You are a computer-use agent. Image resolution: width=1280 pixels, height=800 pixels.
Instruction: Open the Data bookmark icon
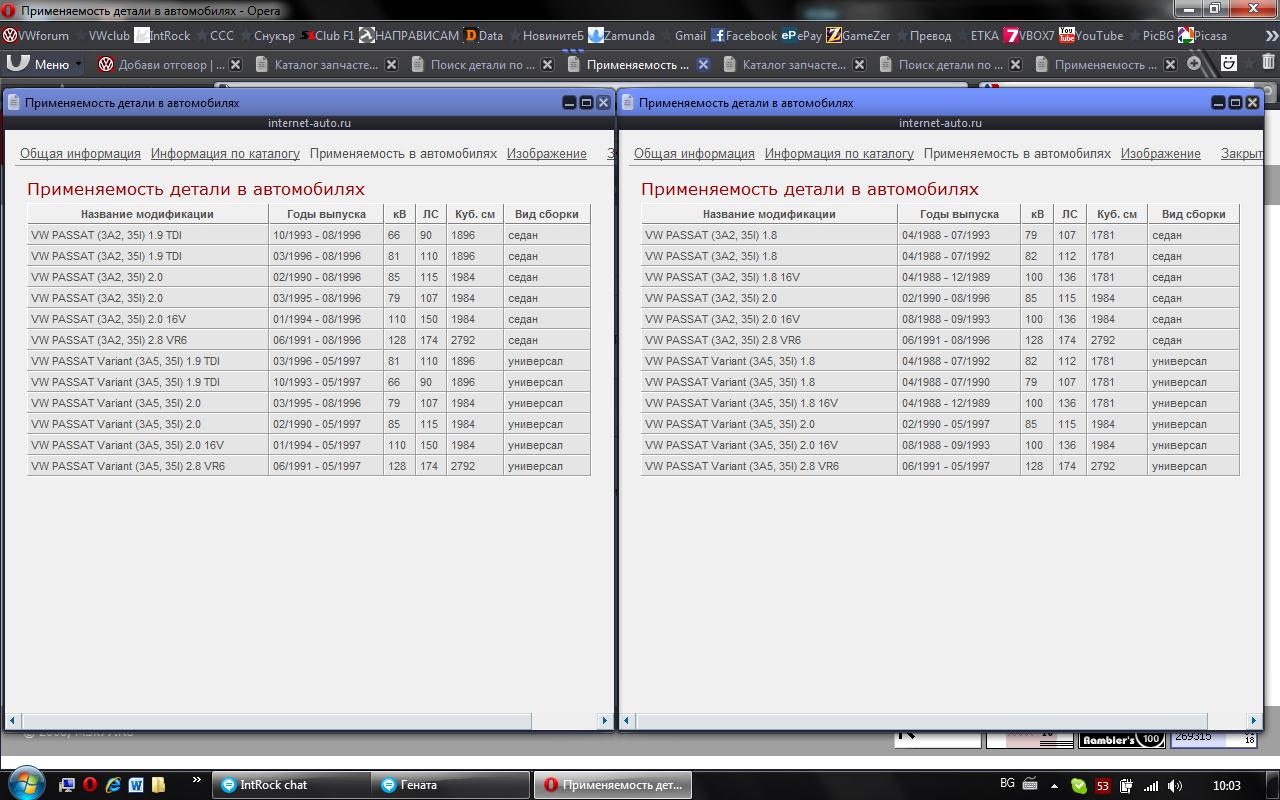click(470, 35)
